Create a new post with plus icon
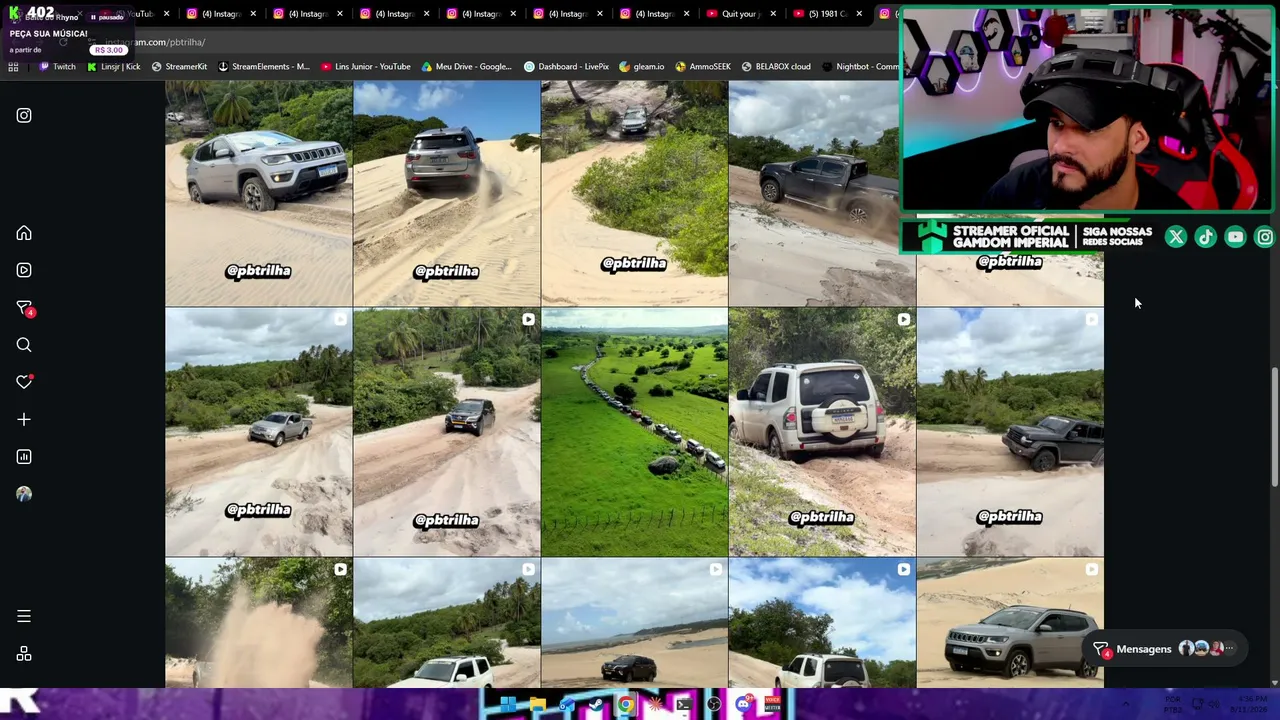Viewport: 1280px width, 720px height. pyautogui.click(x=24, y=420)
